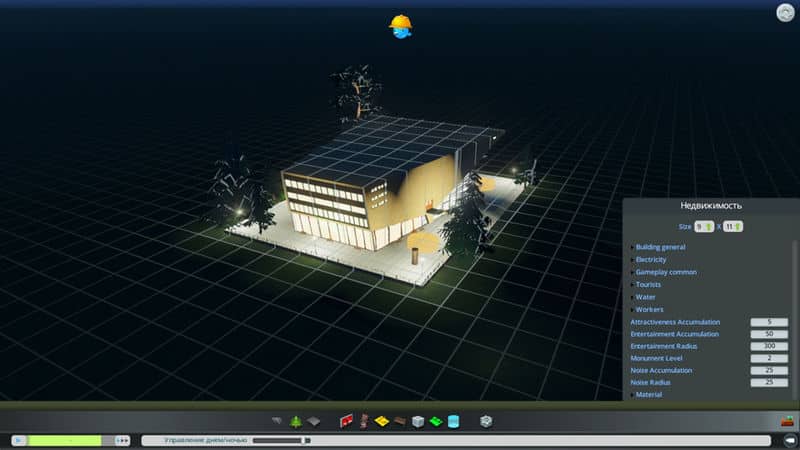The image size is (800, 450).
Task: Click the round button at bottom-right corner
Action: (788, 440)
